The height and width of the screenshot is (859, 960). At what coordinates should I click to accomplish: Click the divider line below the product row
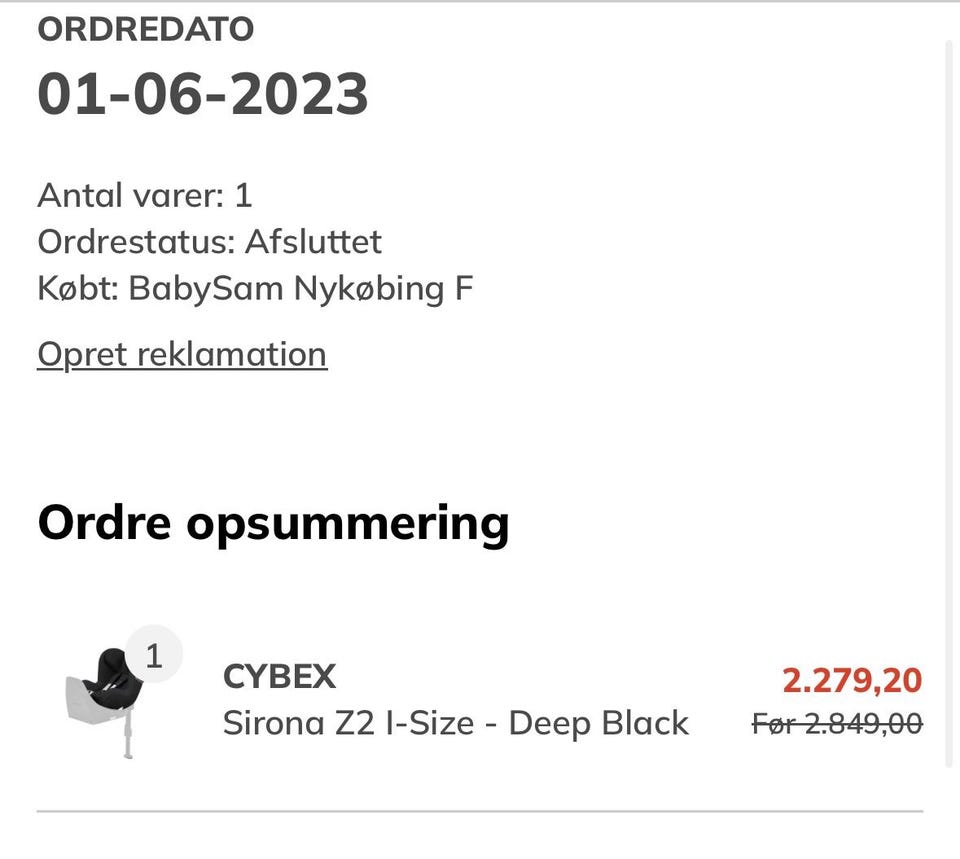click(480, 811)
